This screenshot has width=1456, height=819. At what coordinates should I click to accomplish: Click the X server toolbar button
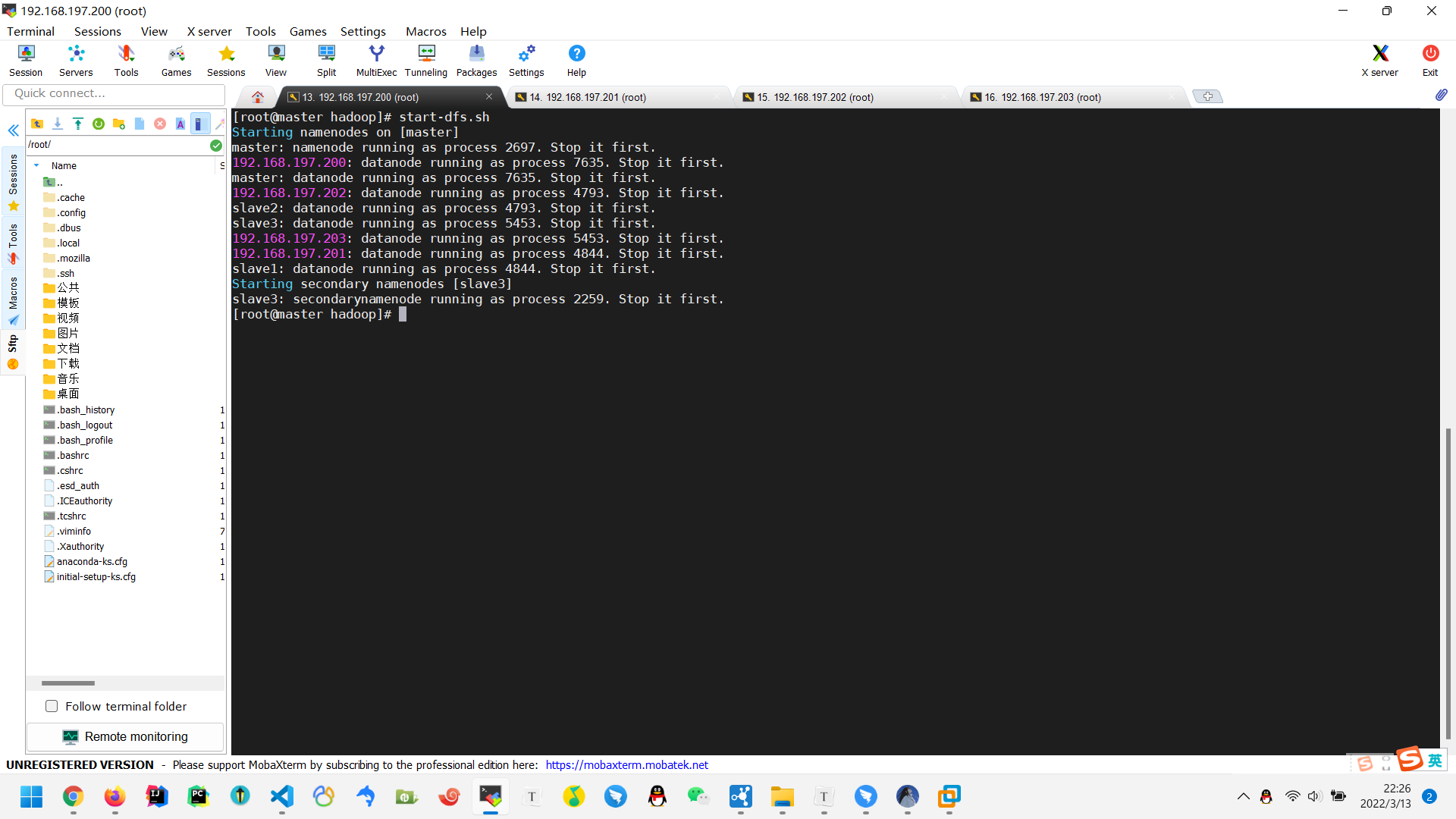pyautogui.click(x=1379, y=61)
